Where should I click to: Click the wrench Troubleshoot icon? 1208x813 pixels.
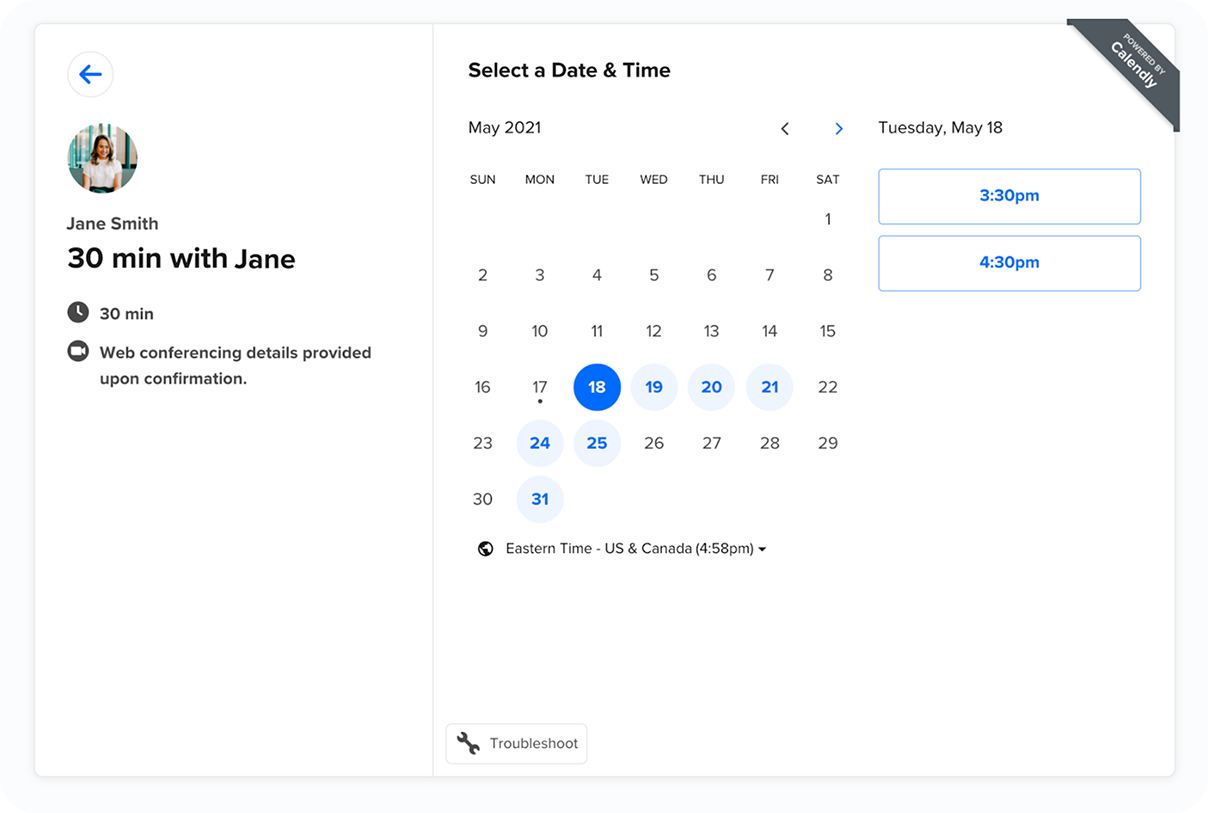tap(468, 743)
